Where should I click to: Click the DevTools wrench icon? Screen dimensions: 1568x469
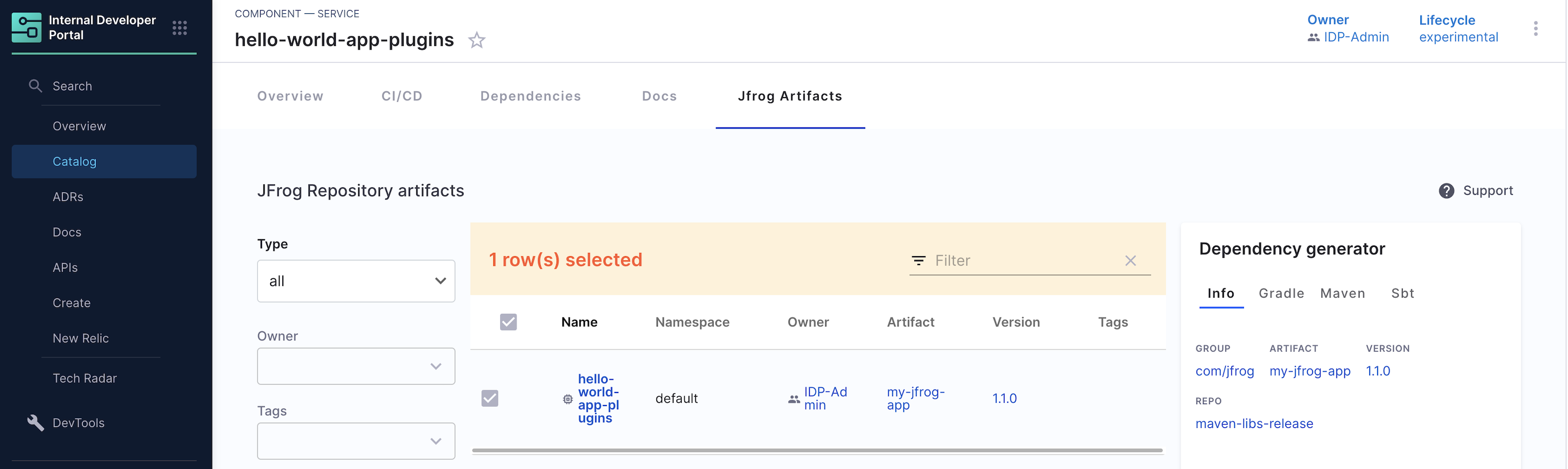(35, 423)
